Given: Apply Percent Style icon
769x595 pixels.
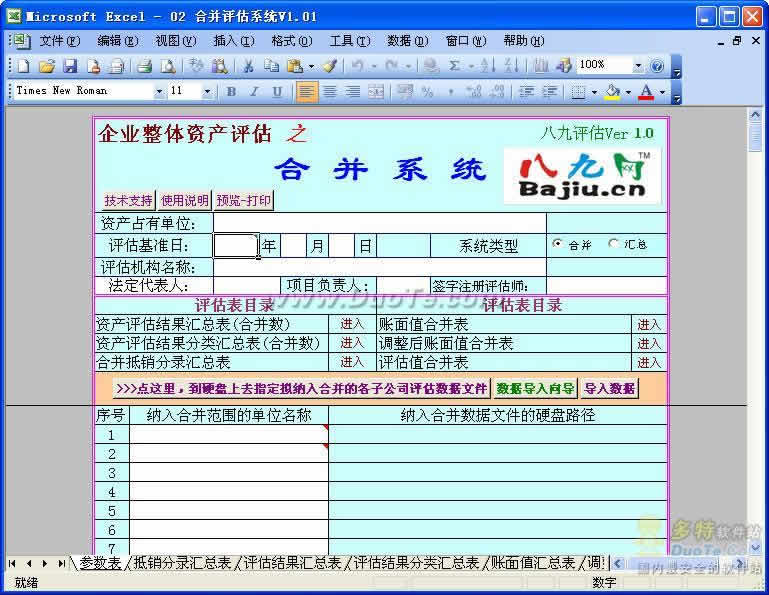Looking at the screenshot, I should [428, 92].
